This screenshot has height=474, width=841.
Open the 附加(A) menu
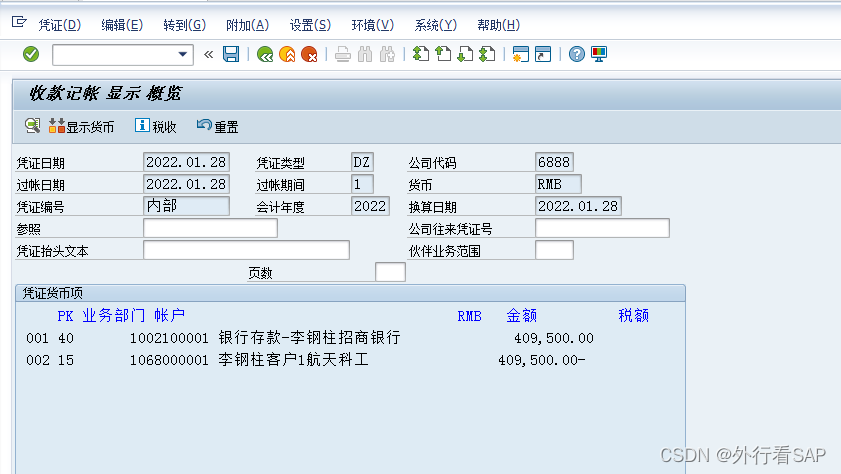[x=247, y=25]
